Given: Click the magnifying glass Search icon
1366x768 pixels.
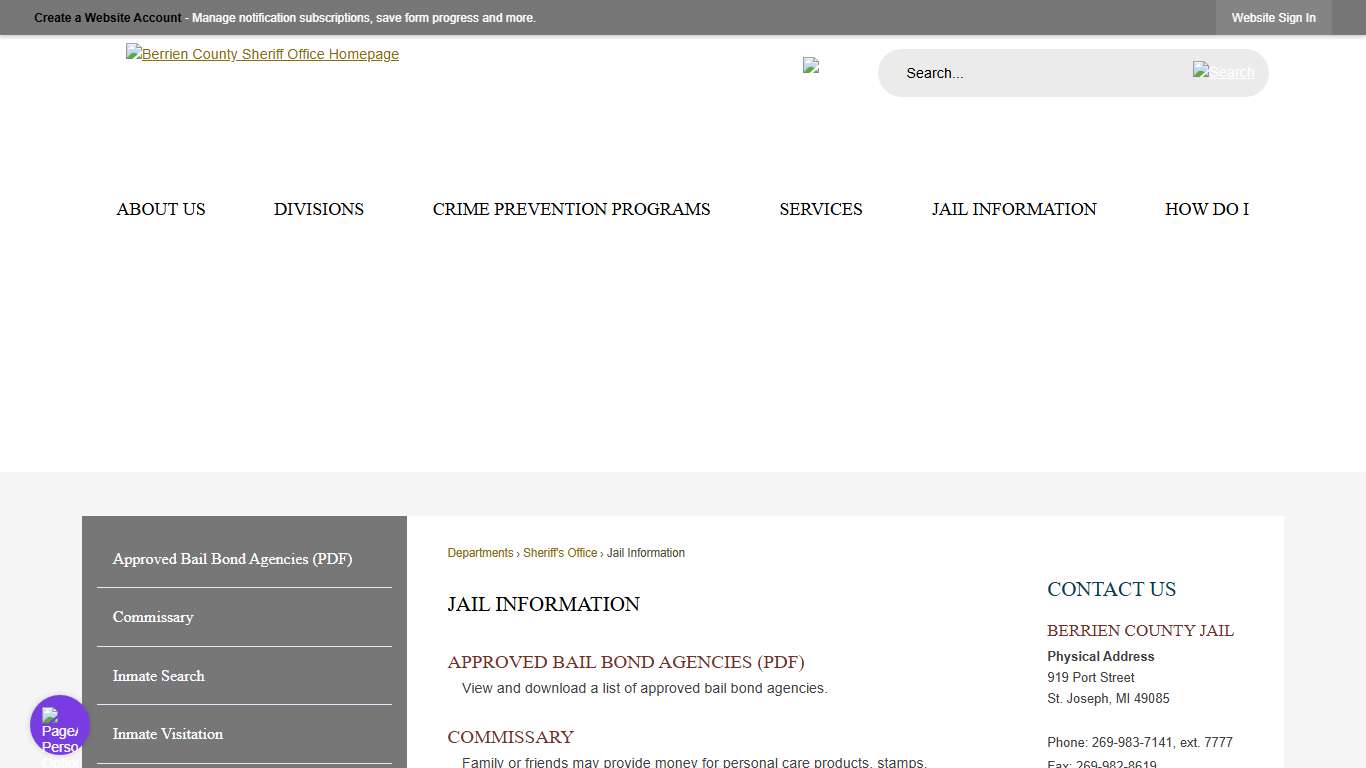Looking at the screenshot, I should [1223, 72].
